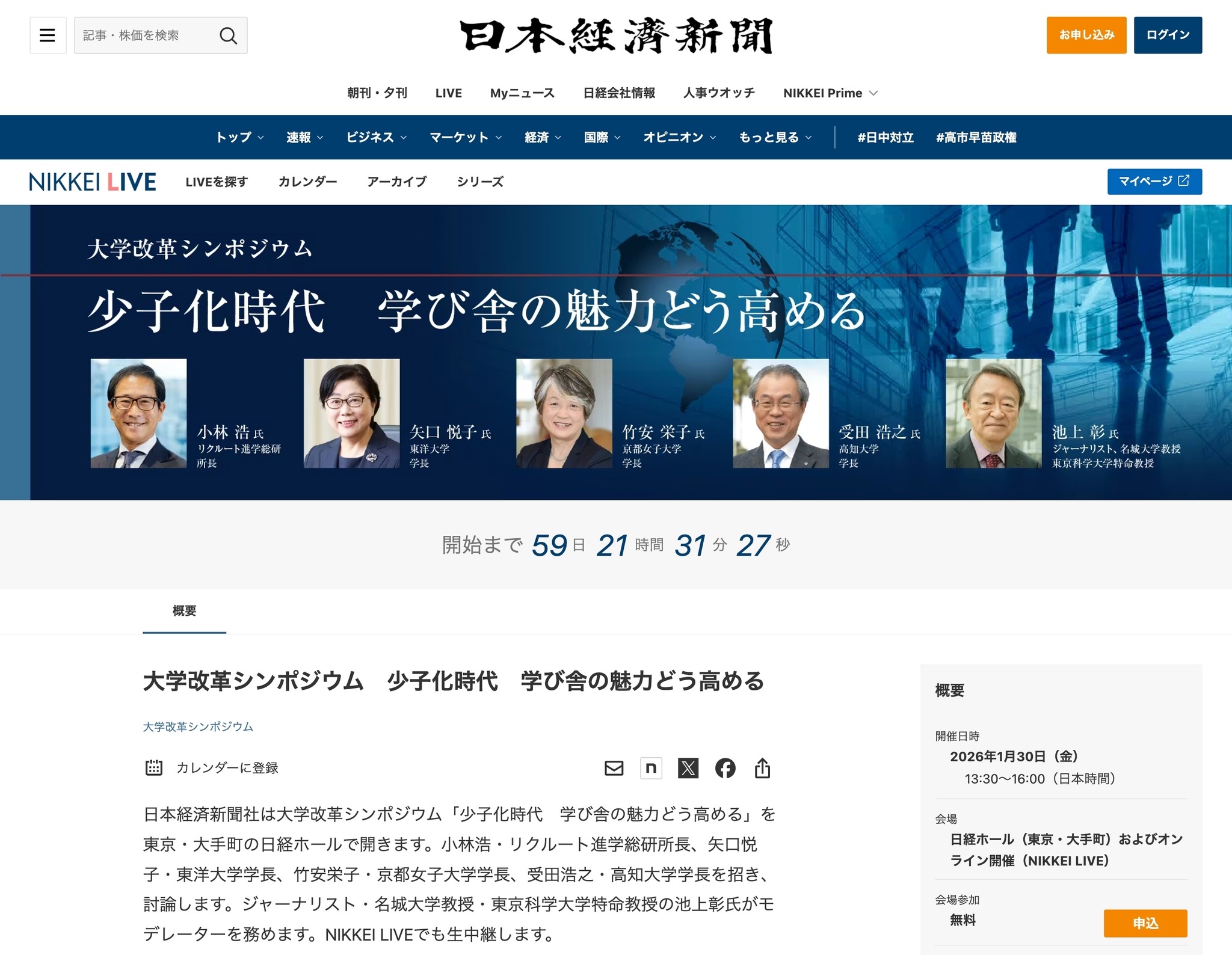
Task: Open the hamburger menu icon
Action: tap(48, 35)
